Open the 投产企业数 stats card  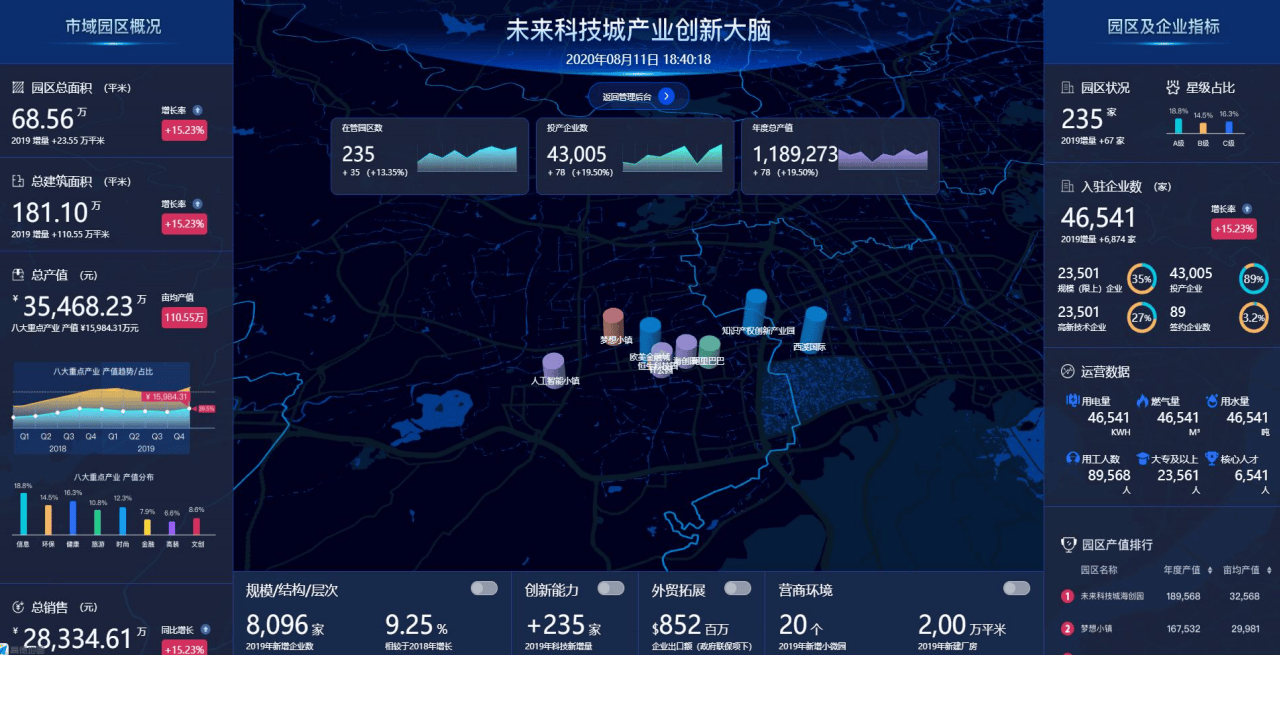(635, 156)
